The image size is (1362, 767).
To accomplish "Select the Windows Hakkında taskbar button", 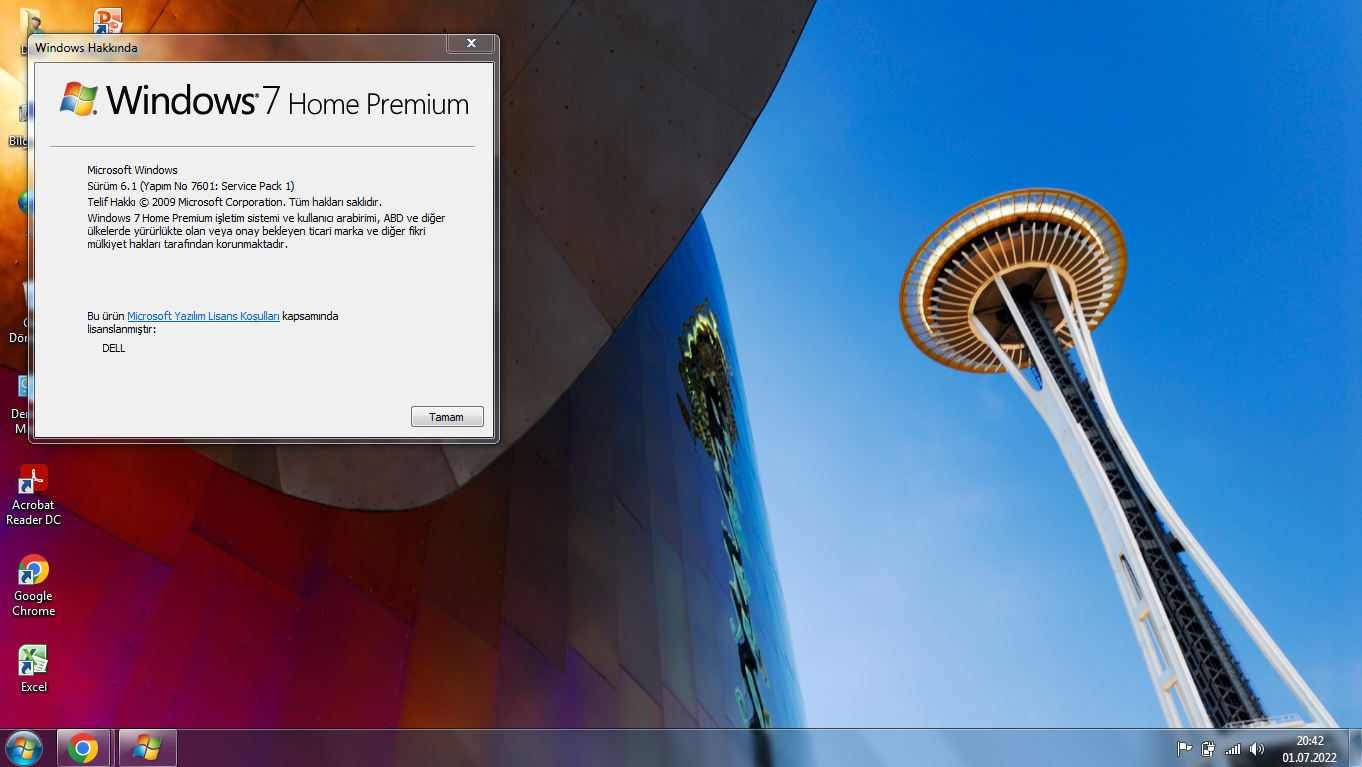I will tap(147, 748).
